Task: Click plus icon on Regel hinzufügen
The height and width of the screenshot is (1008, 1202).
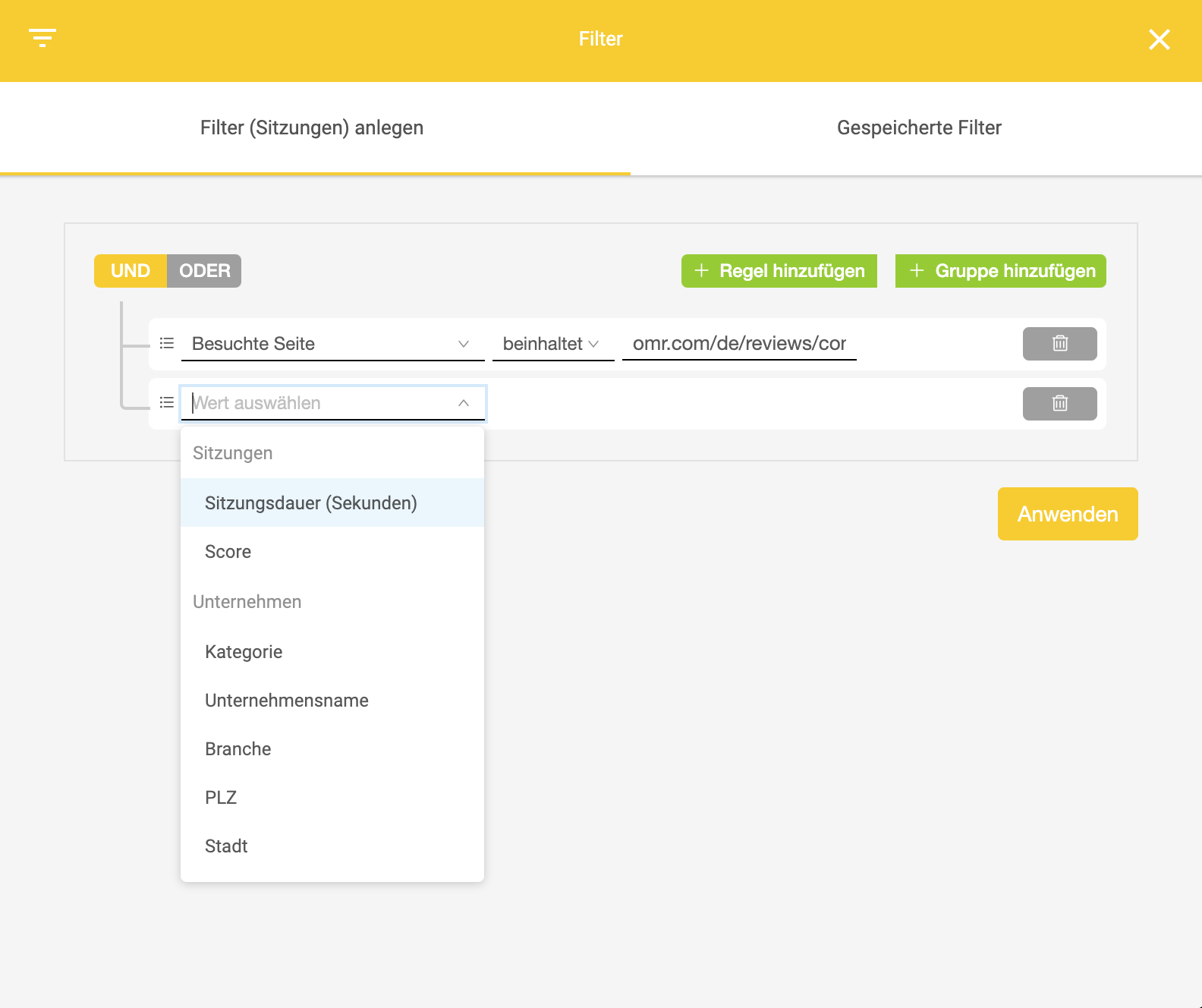Action: click(702, 271)
